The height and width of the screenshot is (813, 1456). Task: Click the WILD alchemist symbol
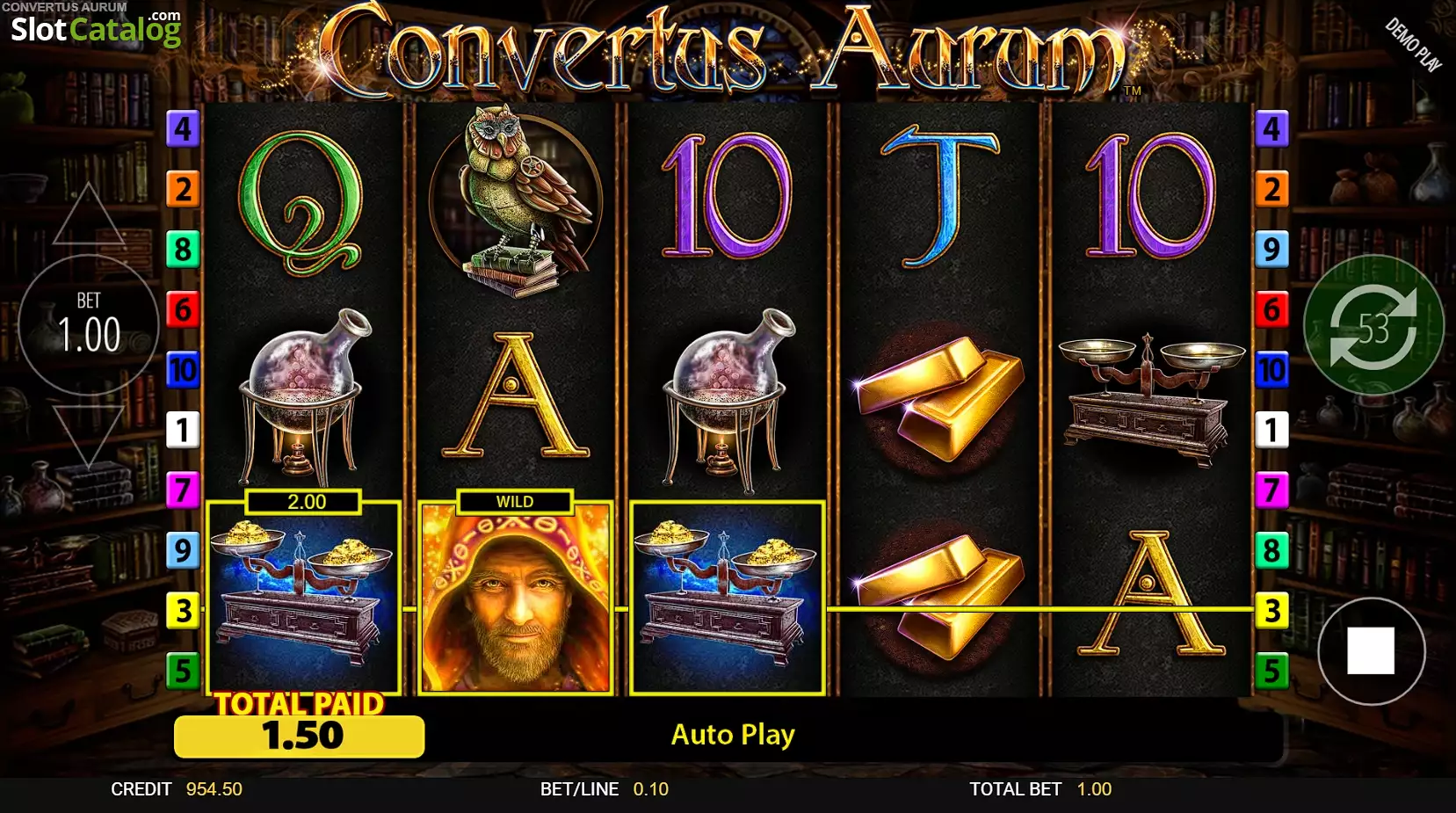(x=515, y=598)
